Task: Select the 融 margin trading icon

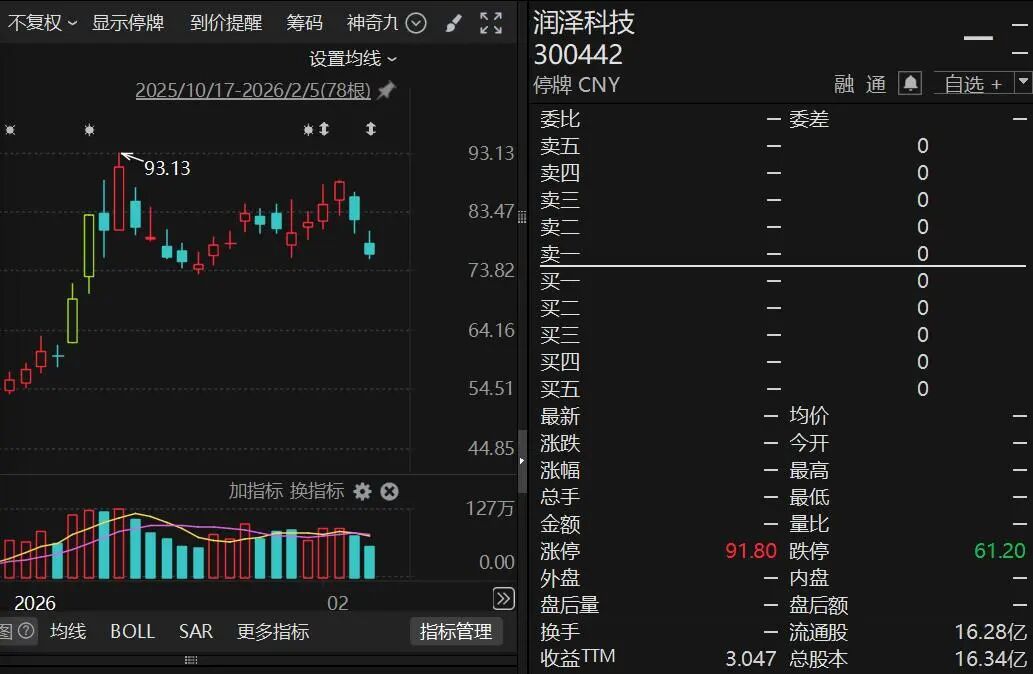Action: (x=843, y=84)
